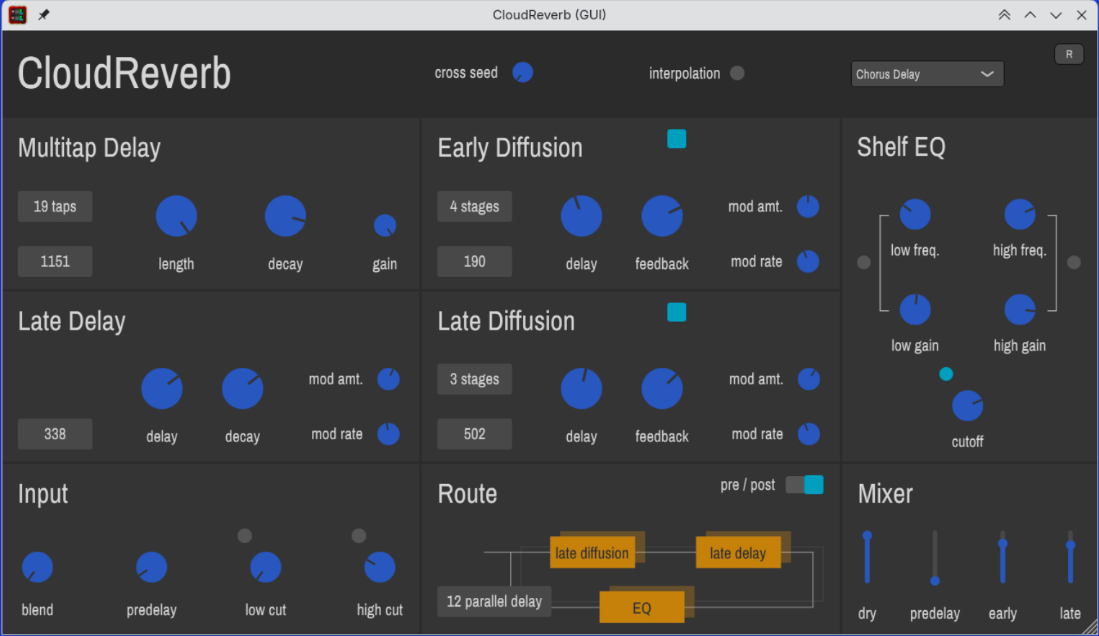The height and width of the screenshot is (636, 1099).
Task: Click the 3 stages value box
Action: [475, 379]
